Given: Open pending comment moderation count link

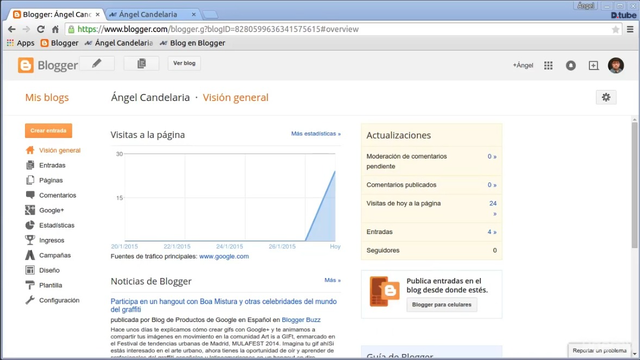Looking at the screenshot, I should point(492,156).
